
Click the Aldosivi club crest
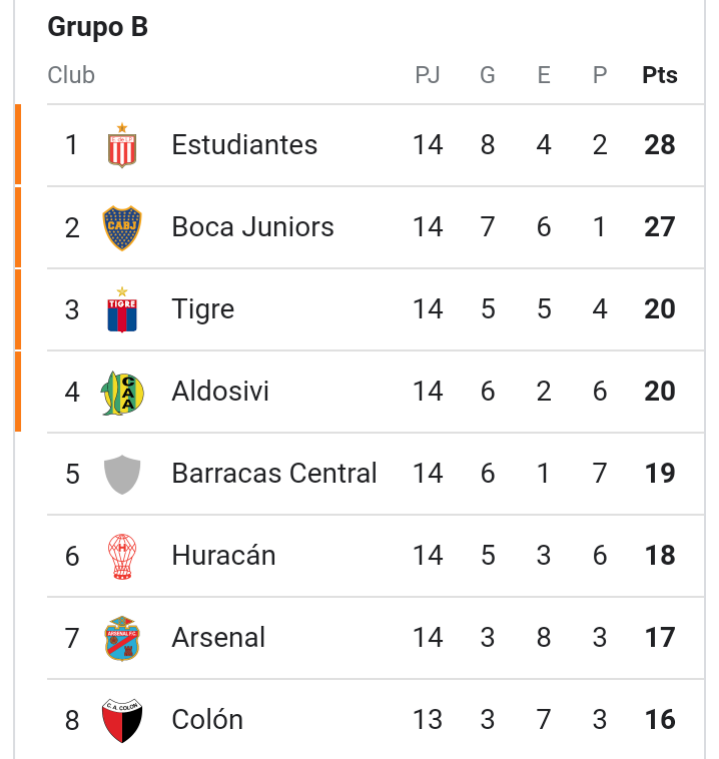(x=122, y=393)
